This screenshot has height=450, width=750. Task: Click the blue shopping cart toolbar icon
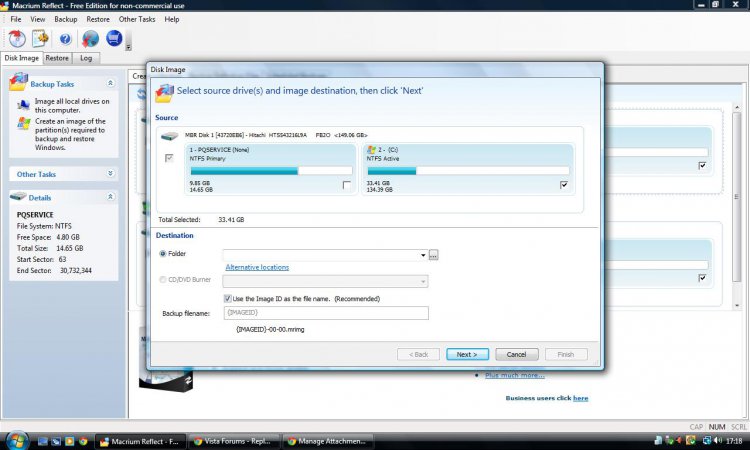coord(114,38)
